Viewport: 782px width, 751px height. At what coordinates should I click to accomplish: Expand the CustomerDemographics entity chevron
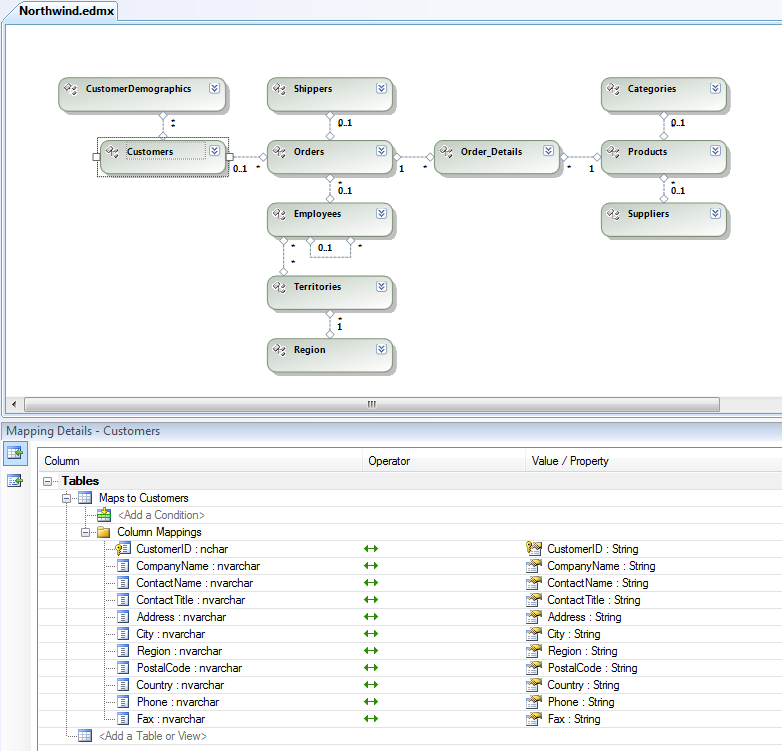214,88
